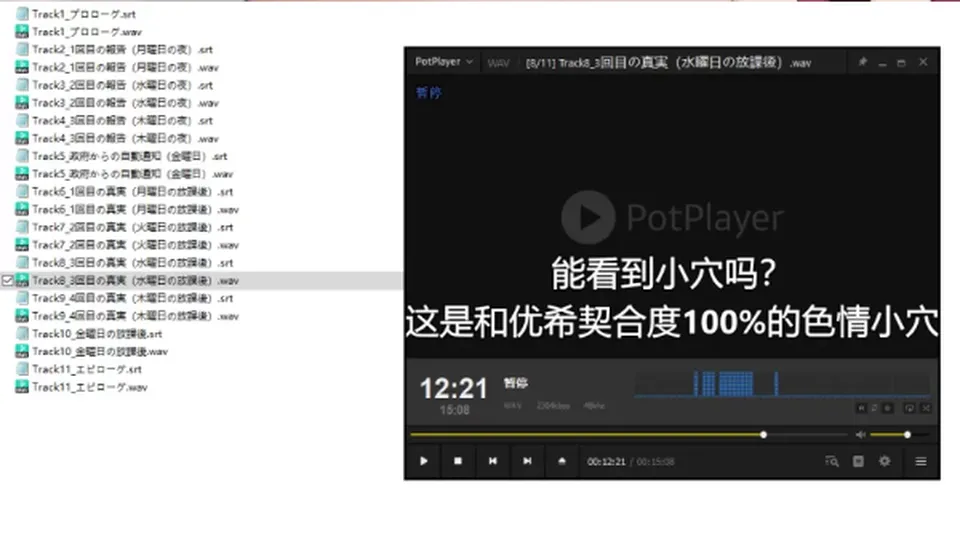Click the WAV format label in the title bar
This screenshot has width=960, height=542.
tap(498, 63)
